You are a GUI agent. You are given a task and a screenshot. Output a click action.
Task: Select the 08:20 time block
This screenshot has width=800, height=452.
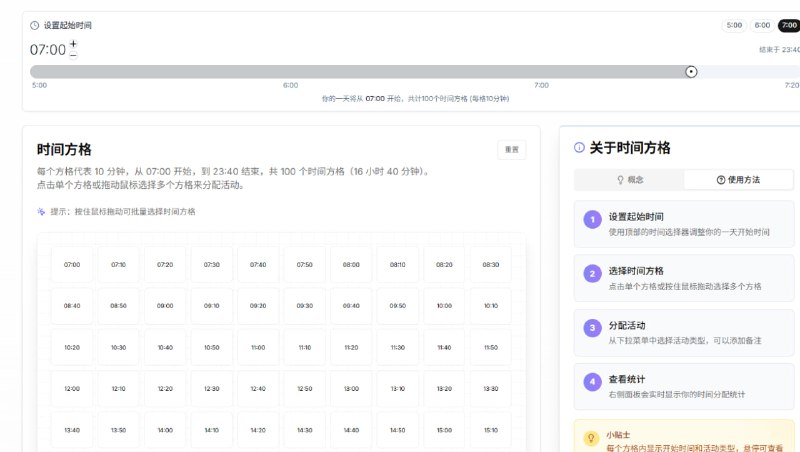[444, 265]
